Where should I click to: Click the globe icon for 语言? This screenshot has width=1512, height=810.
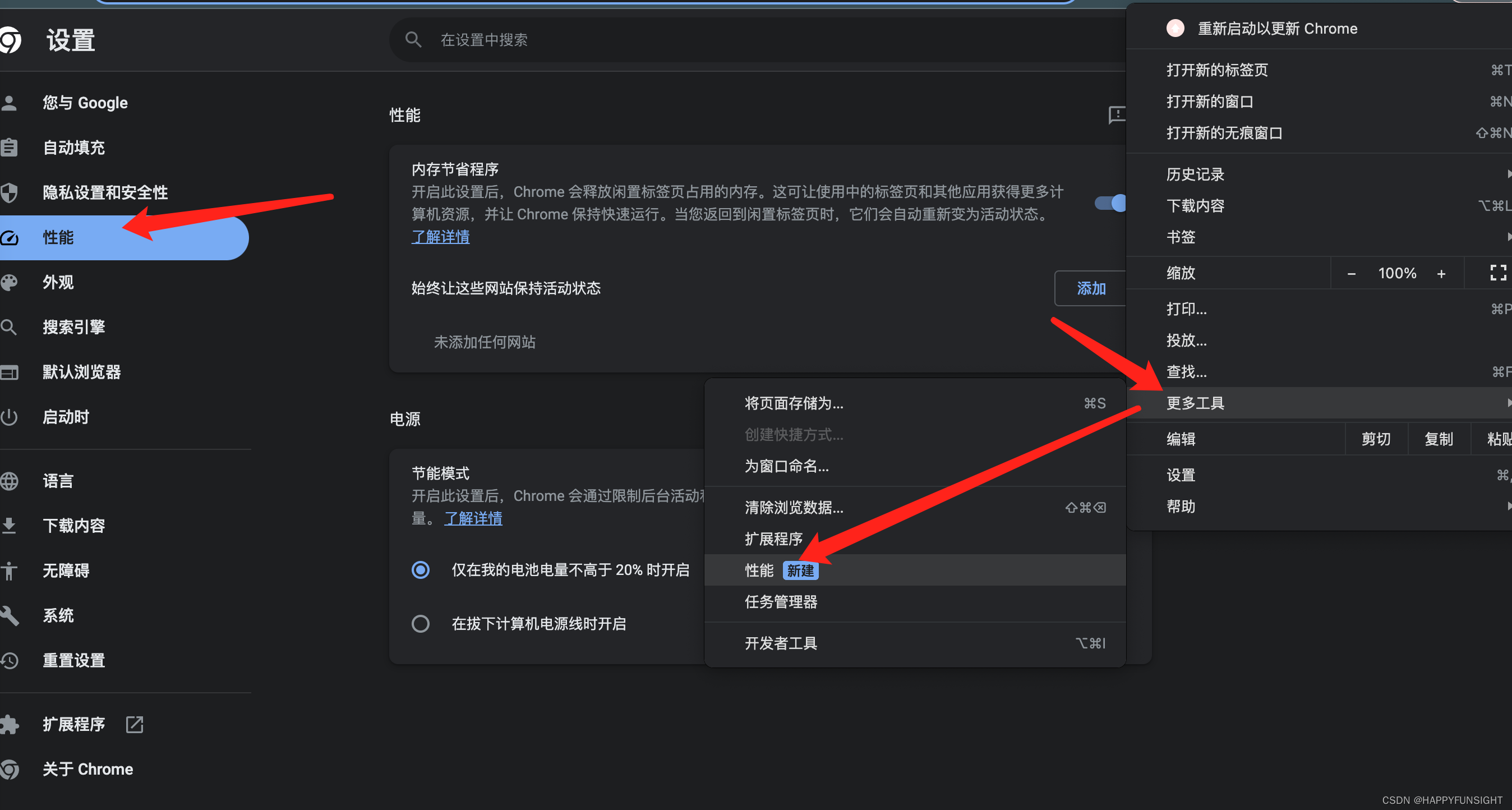tap(10, 481)
